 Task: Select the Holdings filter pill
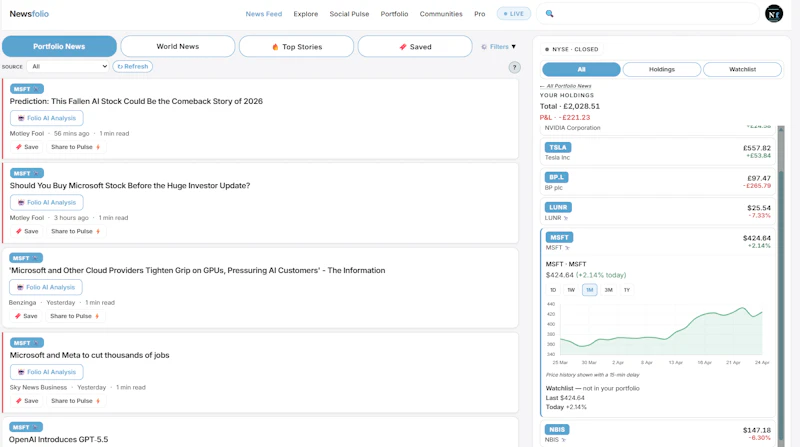[x=662, y=69]
